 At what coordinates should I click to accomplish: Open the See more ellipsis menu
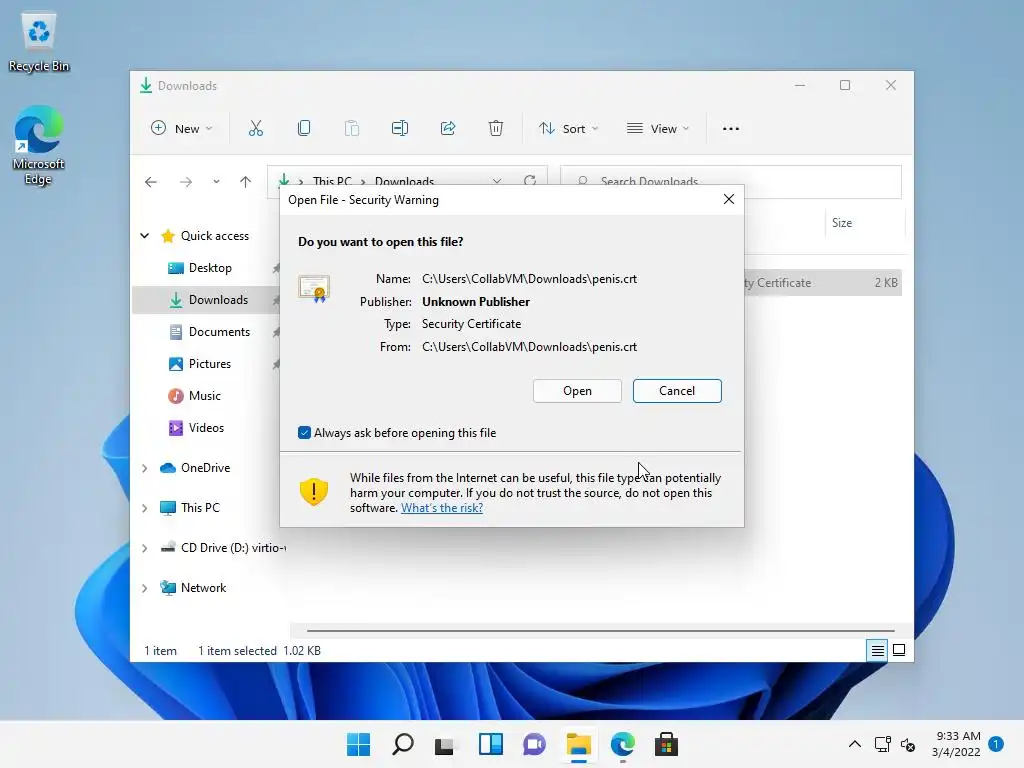point(731,129)
